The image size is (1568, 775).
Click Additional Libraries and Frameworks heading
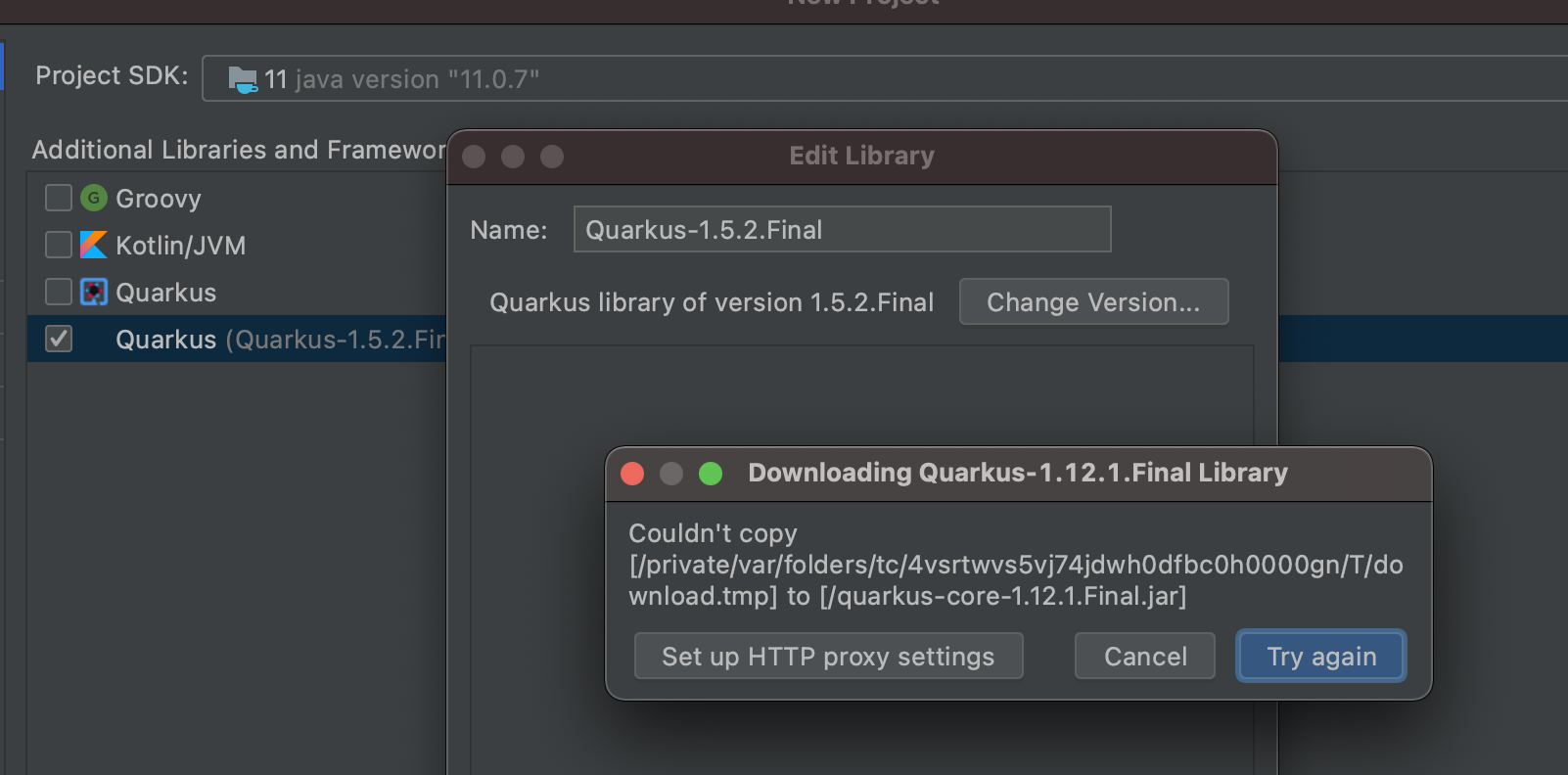[239, 150]
